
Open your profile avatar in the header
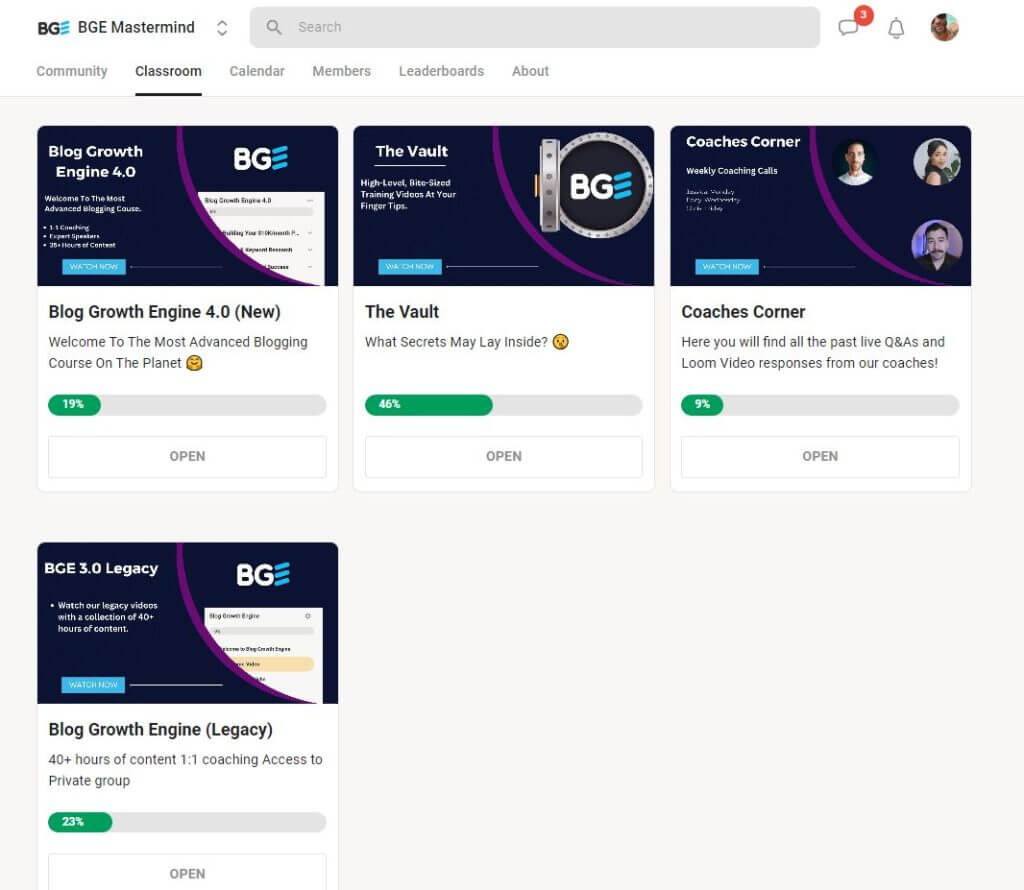(x=943, y=27)
